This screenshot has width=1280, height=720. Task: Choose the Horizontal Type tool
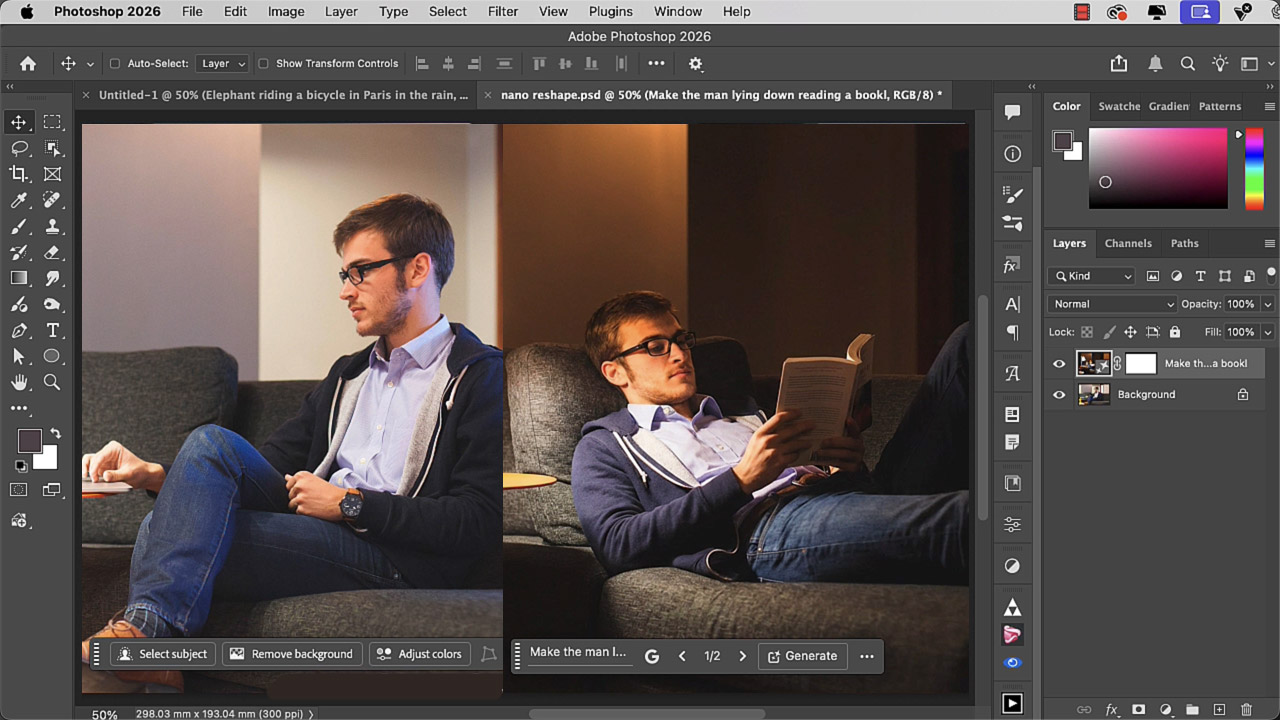[52, 330]
